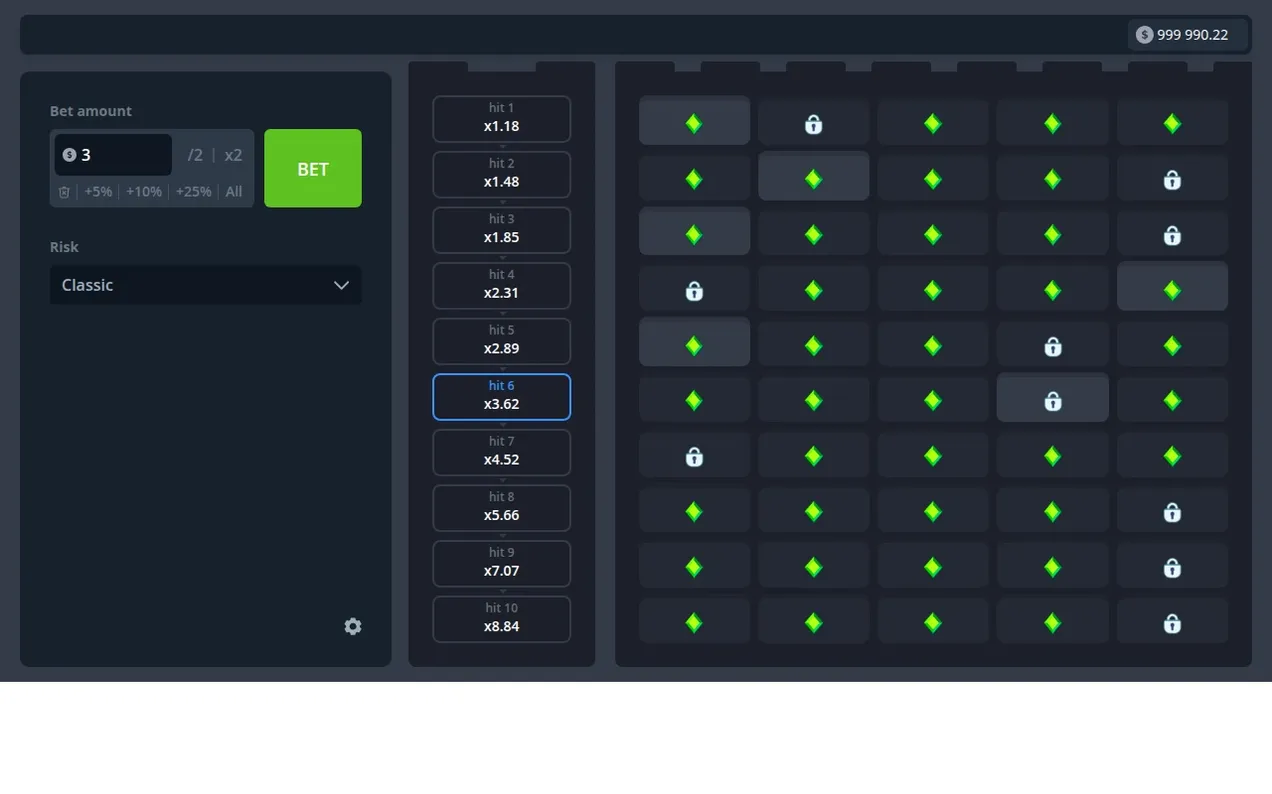
Task: Pick the highlighted diamond in row two
Action: point(813,178)
